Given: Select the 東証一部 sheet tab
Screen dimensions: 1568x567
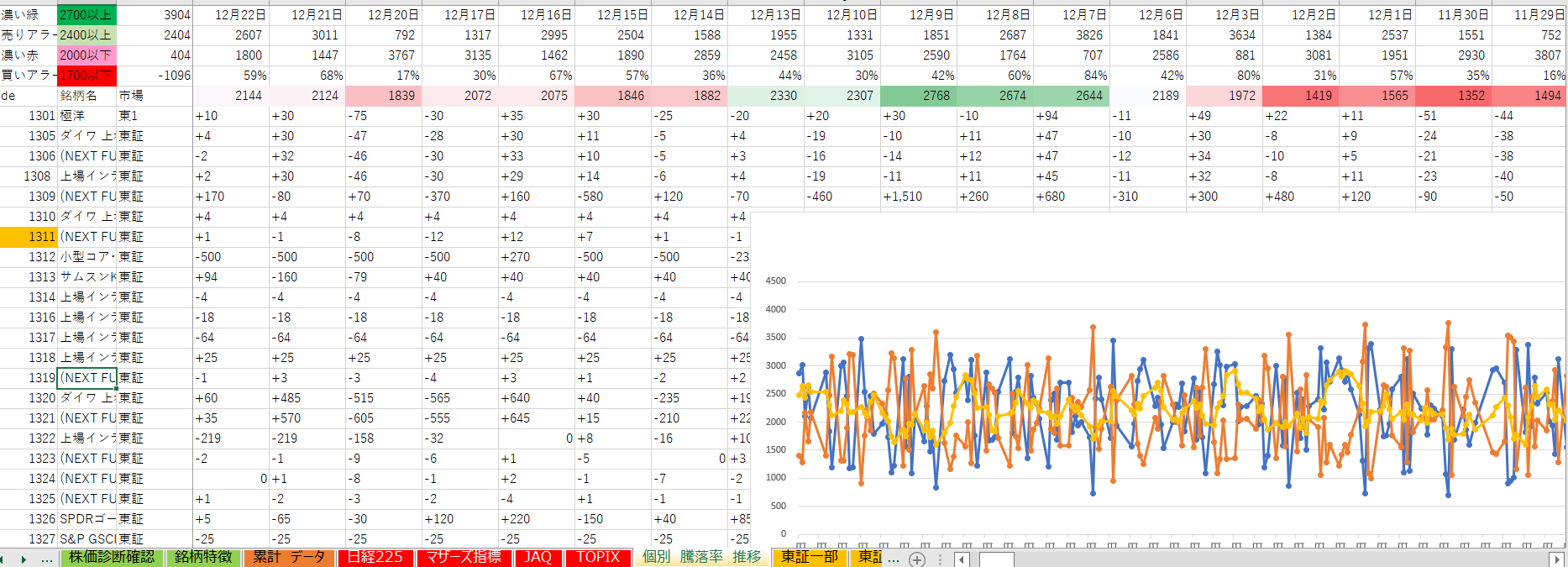Looking at the screenshot, I should tap(810, 558).
